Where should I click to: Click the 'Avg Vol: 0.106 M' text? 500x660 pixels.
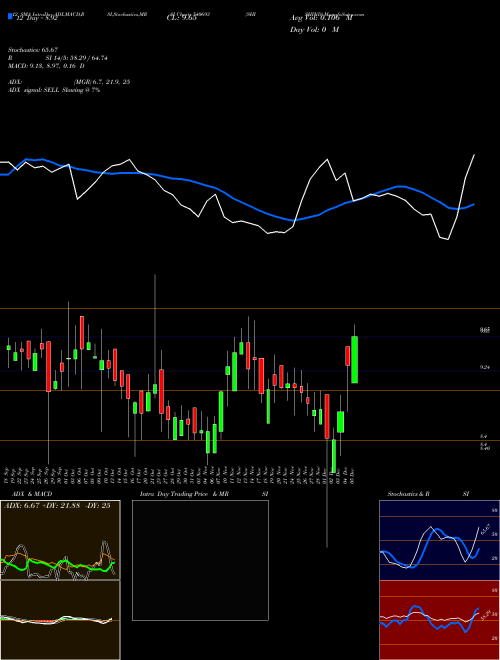tap(321, 18)
